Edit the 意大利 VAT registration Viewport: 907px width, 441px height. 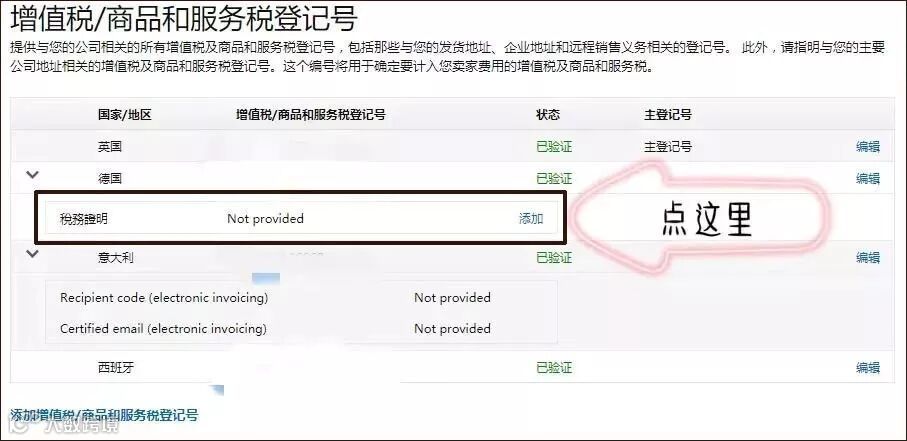868,258
